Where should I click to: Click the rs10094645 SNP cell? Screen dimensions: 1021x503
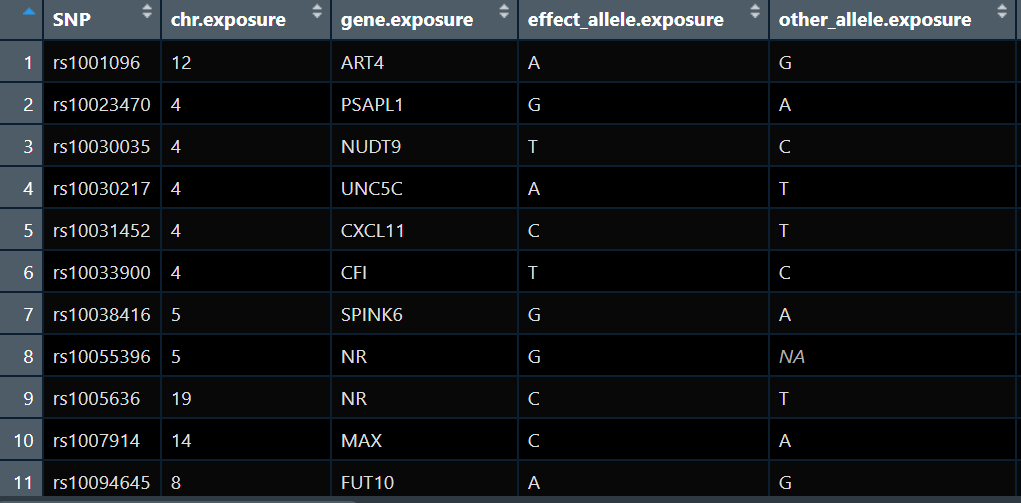[x=102, y=483]
